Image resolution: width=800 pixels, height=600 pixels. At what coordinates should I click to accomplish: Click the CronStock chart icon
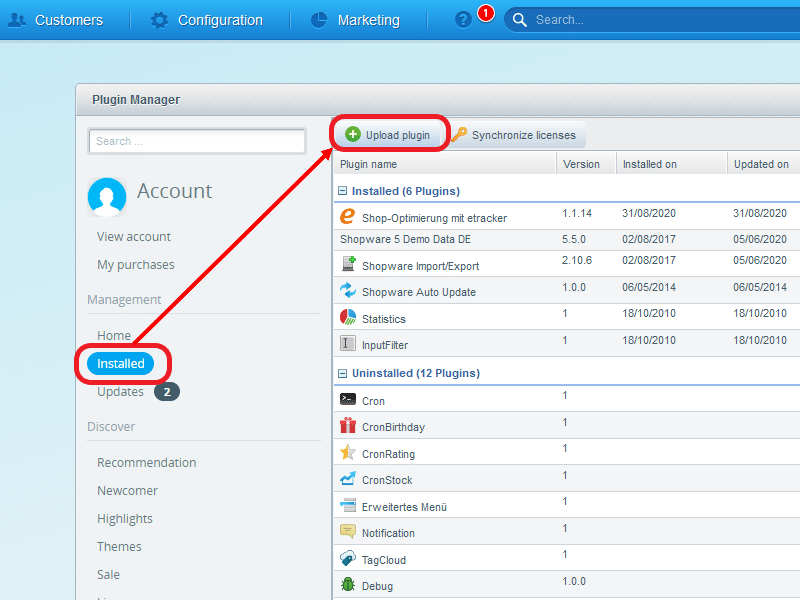point(348,479)
